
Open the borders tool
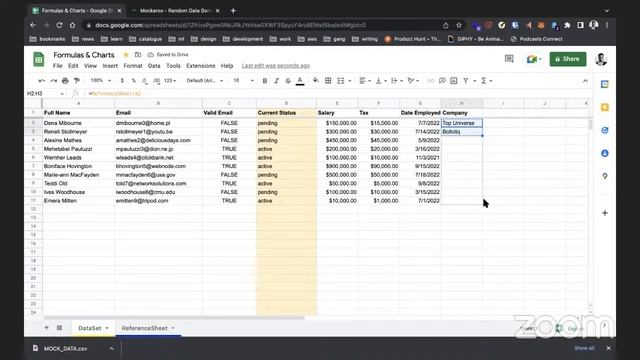tap(328, 81)
